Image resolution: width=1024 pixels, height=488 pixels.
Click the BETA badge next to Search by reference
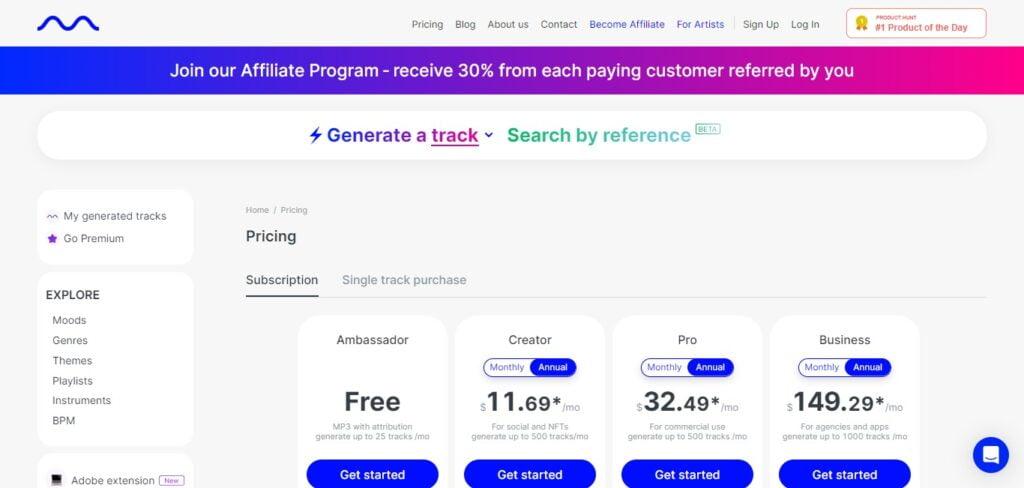coord(708,129)
